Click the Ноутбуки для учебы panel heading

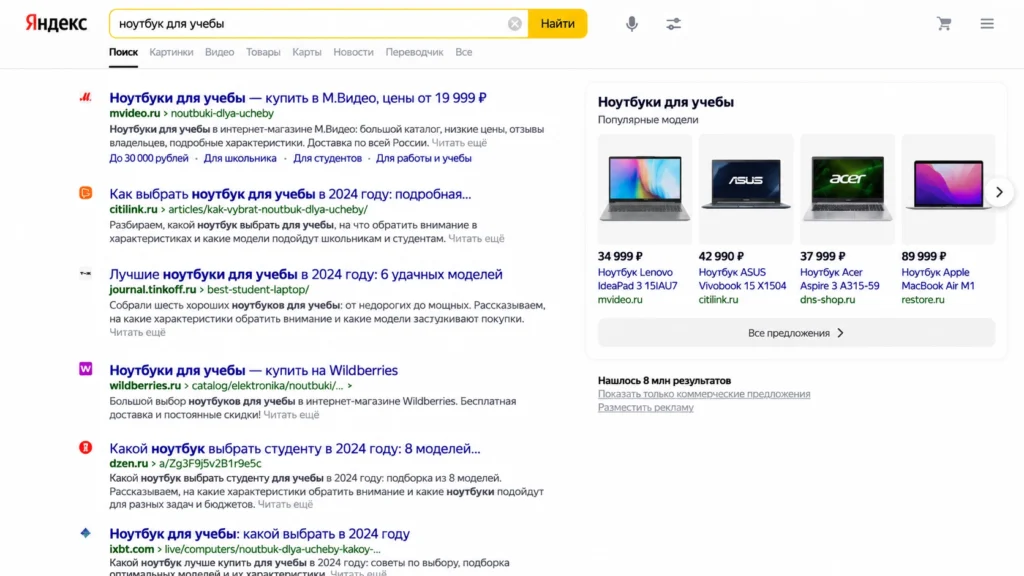(665, 102)
